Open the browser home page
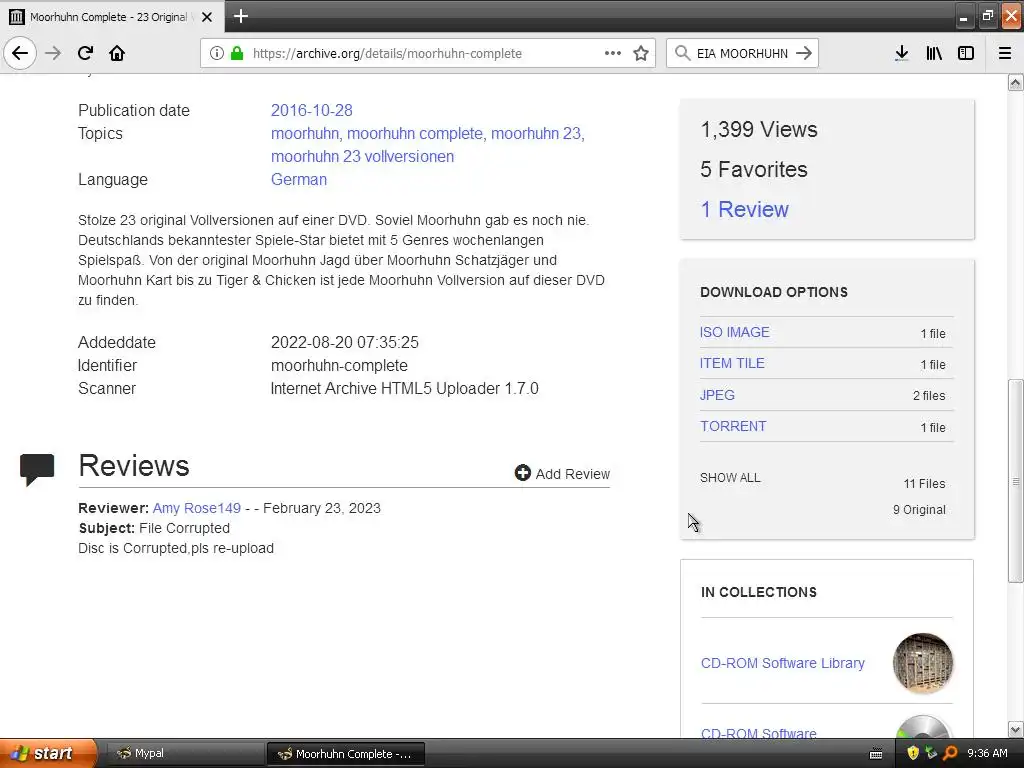 [x=117, y=53]
